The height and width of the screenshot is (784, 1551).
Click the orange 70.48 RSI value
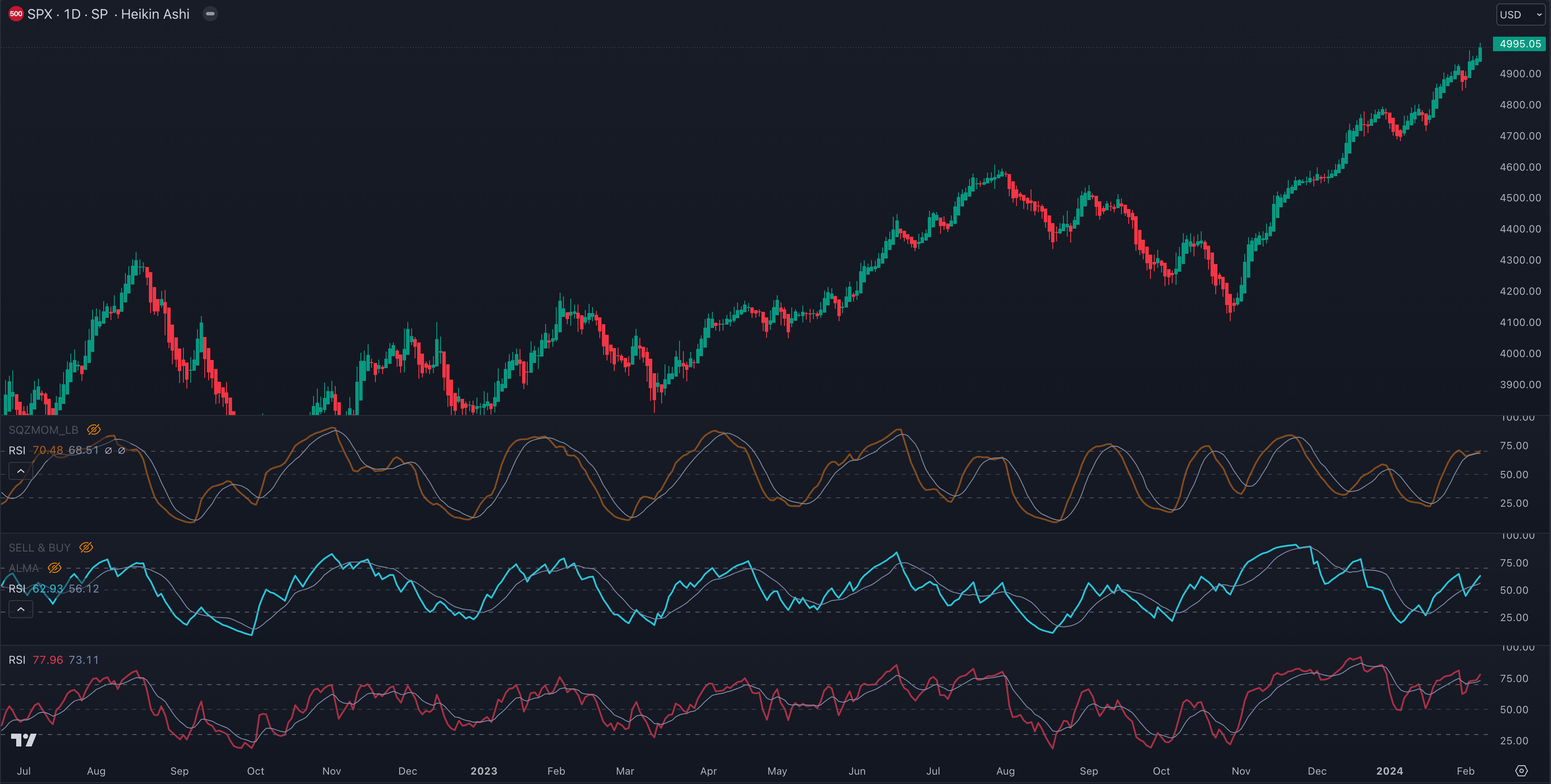pos(48,450)
